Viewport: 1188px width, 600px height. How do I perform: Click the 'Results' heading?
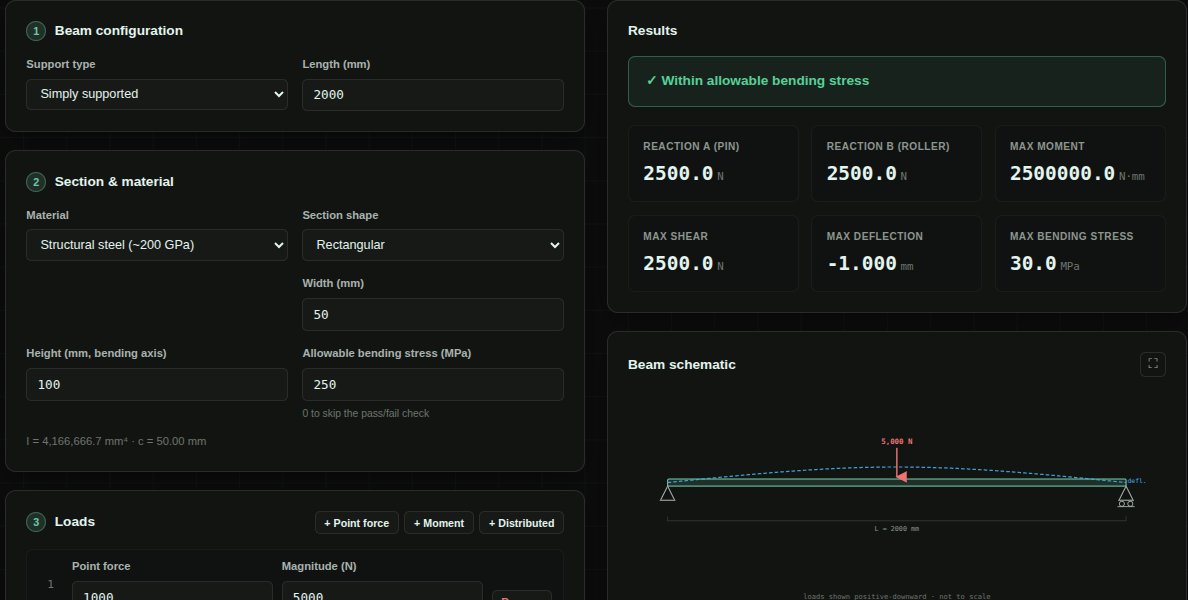(x=652, y=31)
